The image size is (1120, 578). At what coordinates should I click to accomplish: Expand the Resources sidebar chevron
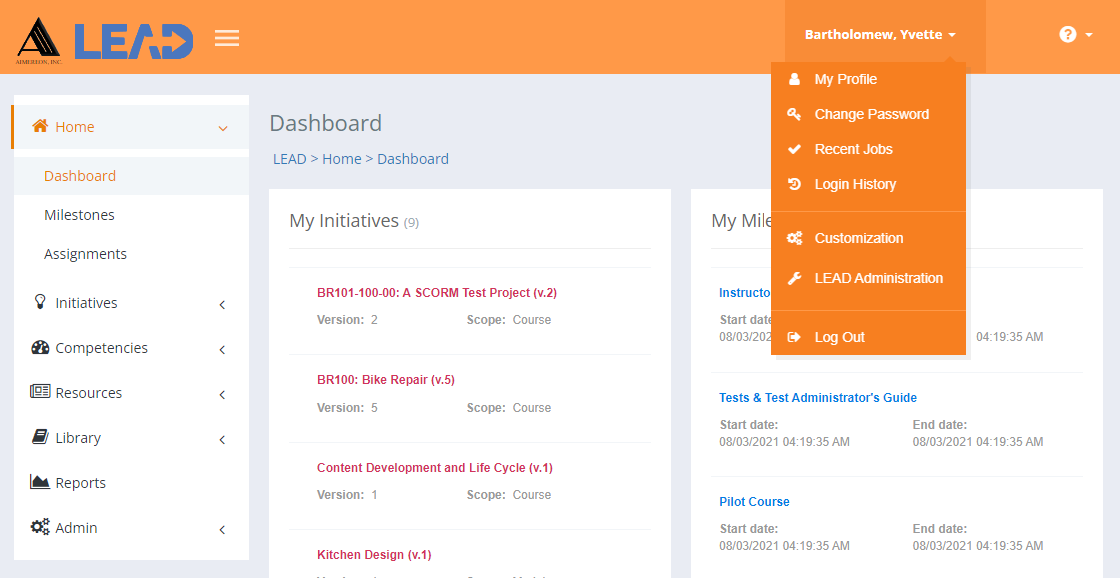(222, 395)
